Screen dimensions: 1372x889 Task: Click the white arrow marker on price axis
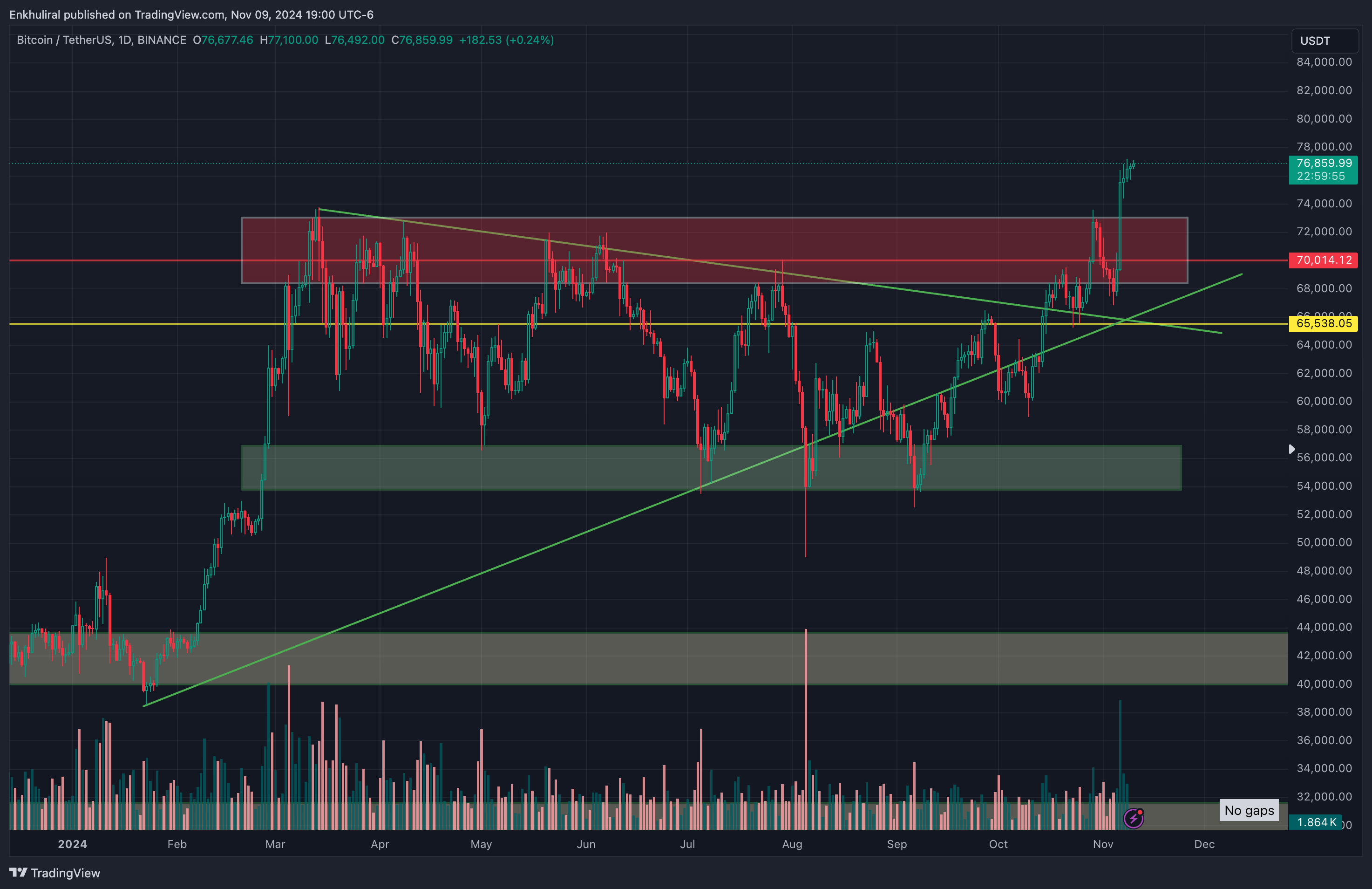click(x=1291, y=449)
